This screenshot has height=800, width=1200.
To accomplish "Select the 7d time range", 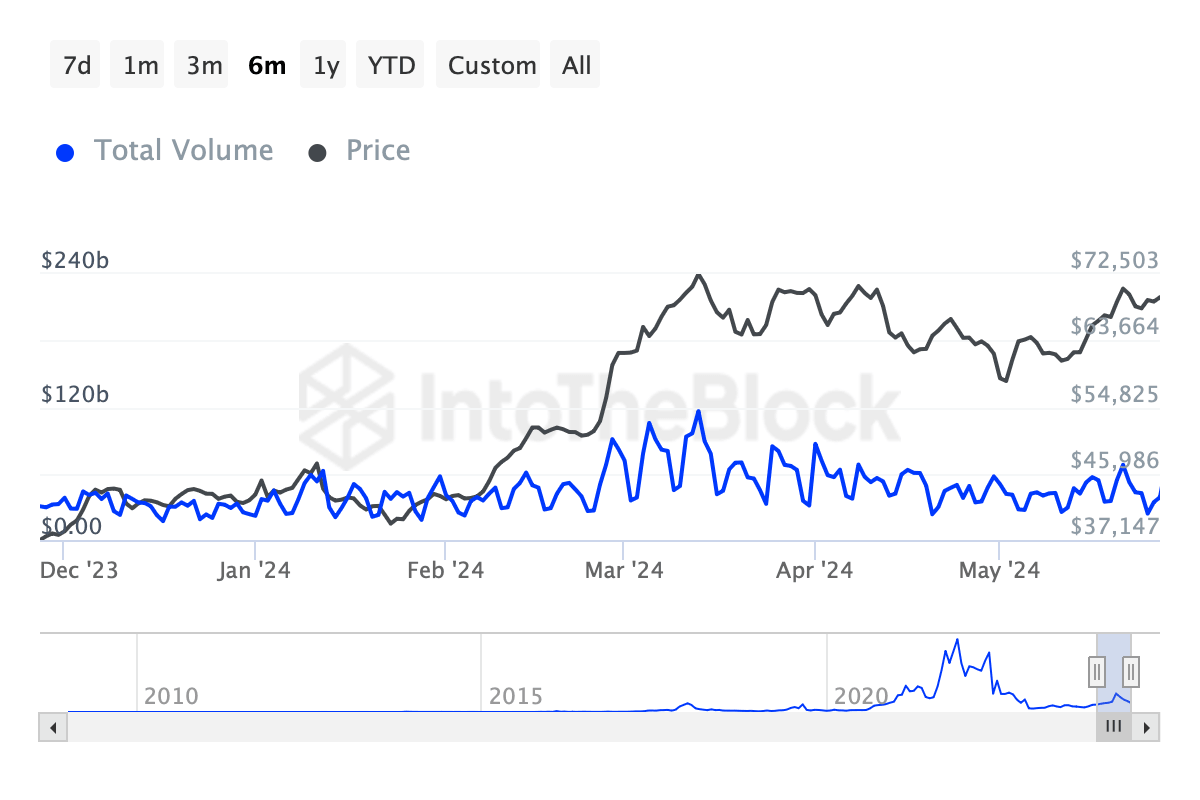I will [77, 66].
